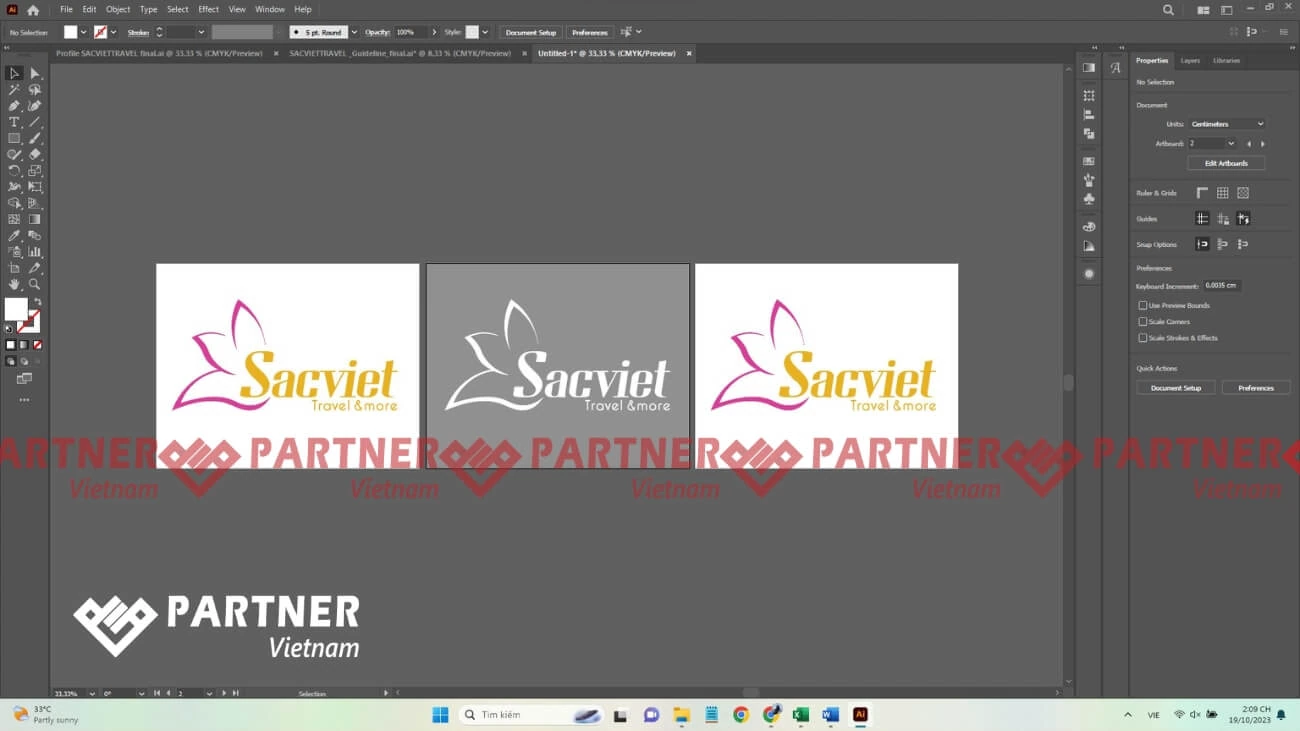Viewport: 1300px width, 731px height.
Task: Click the Home icon in top bar
Action: coord(33,10)
